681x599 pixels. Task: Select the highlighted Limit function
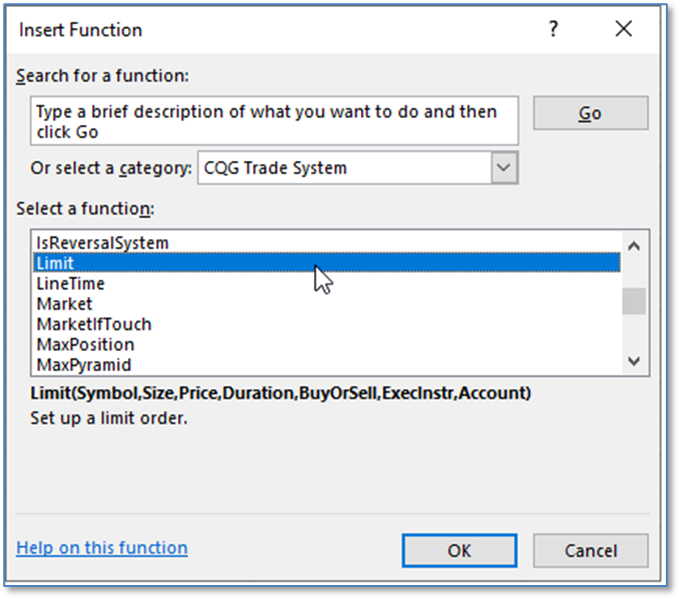coord(55,263)
